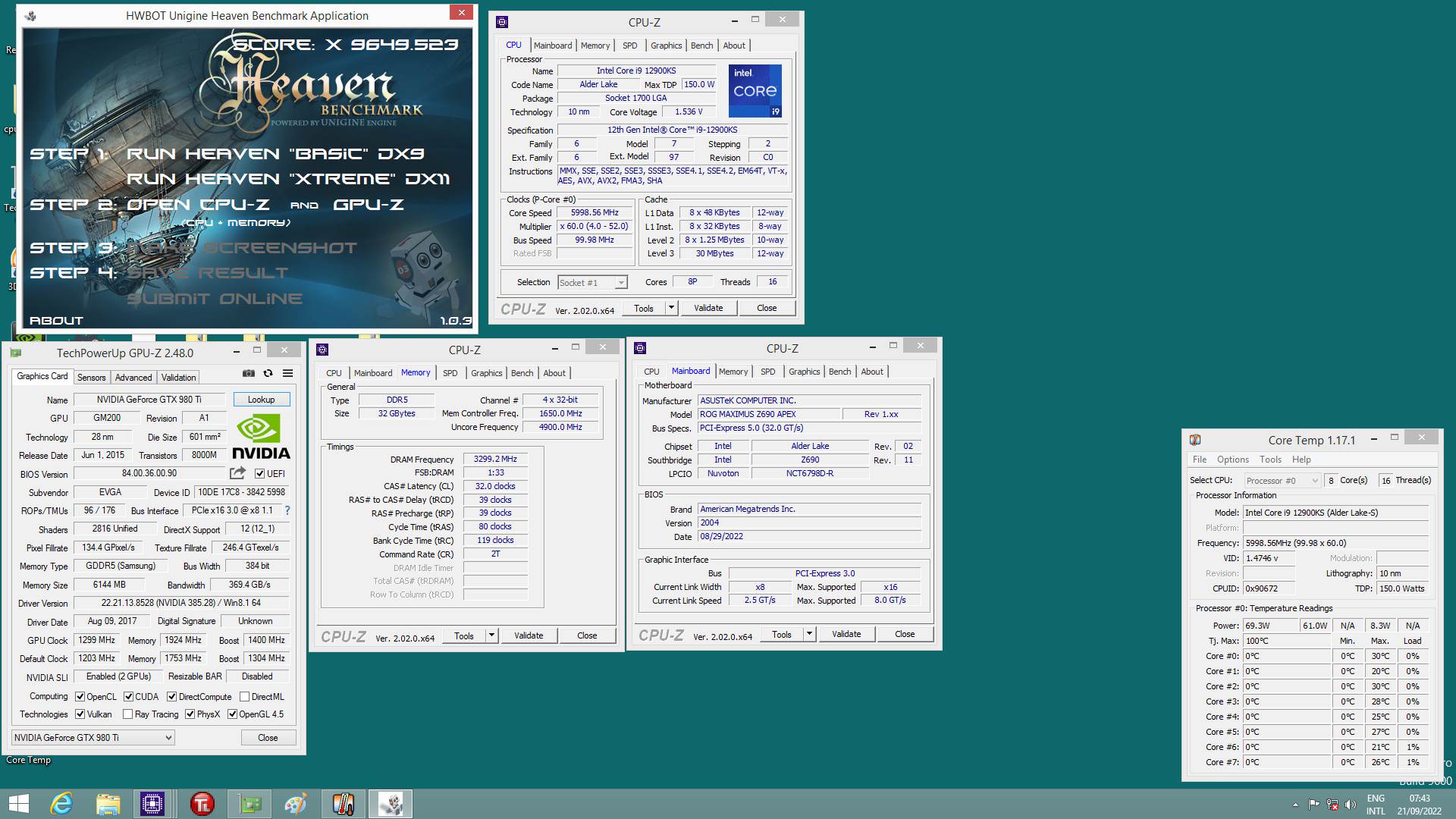Click the GPU-Z window title icon
The image size is (1456, 819).
tap(16, 353)
